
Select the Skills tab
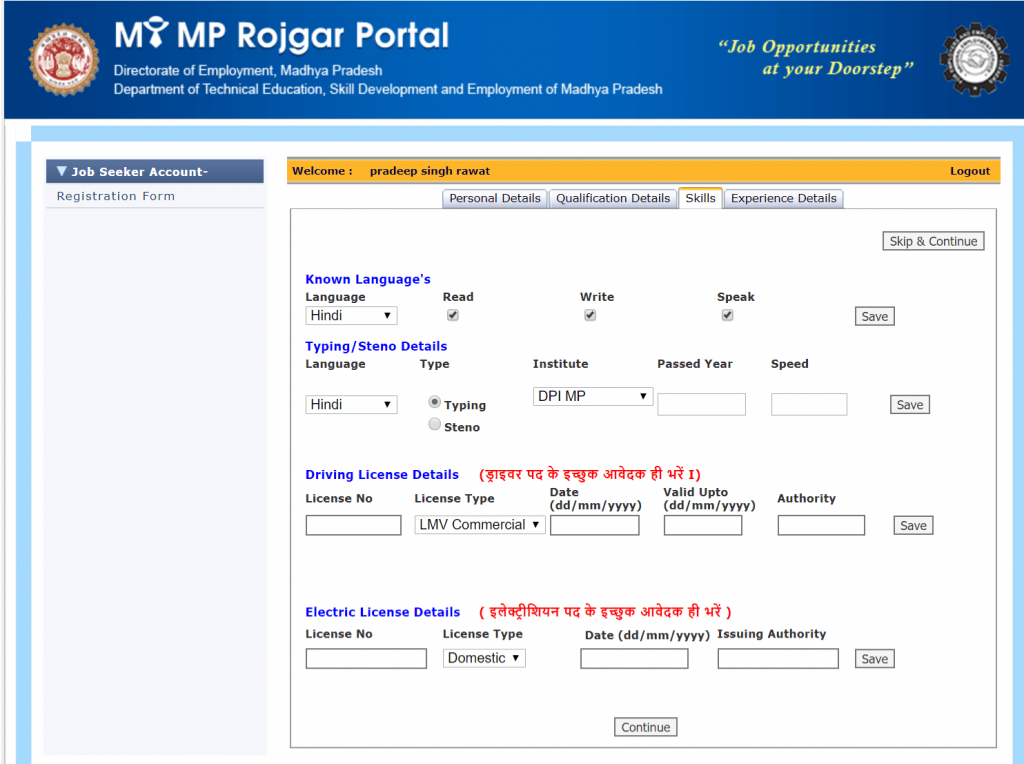point(700,198)
